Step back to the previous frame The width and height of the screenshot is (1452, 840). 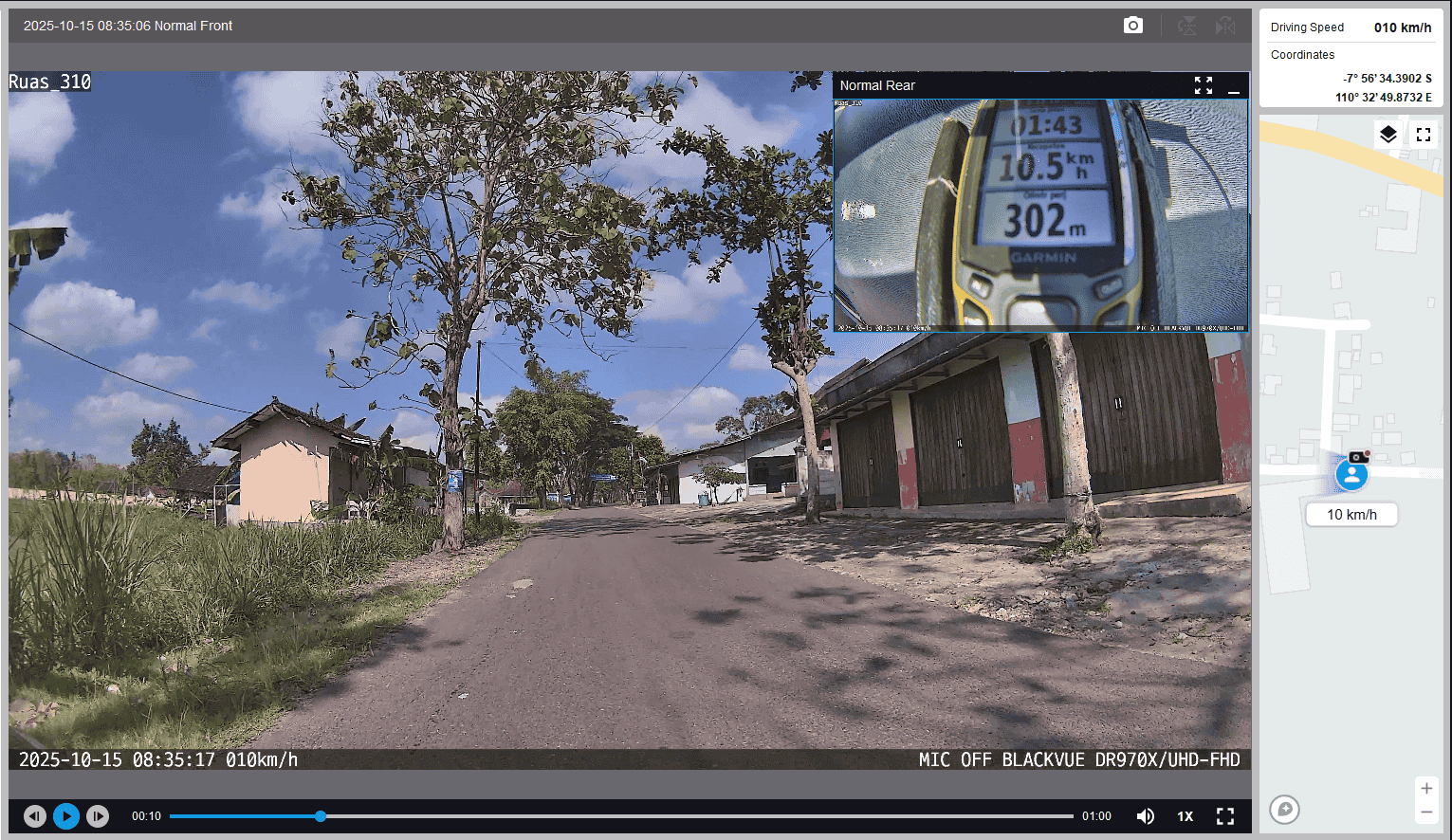coord(35,816)
